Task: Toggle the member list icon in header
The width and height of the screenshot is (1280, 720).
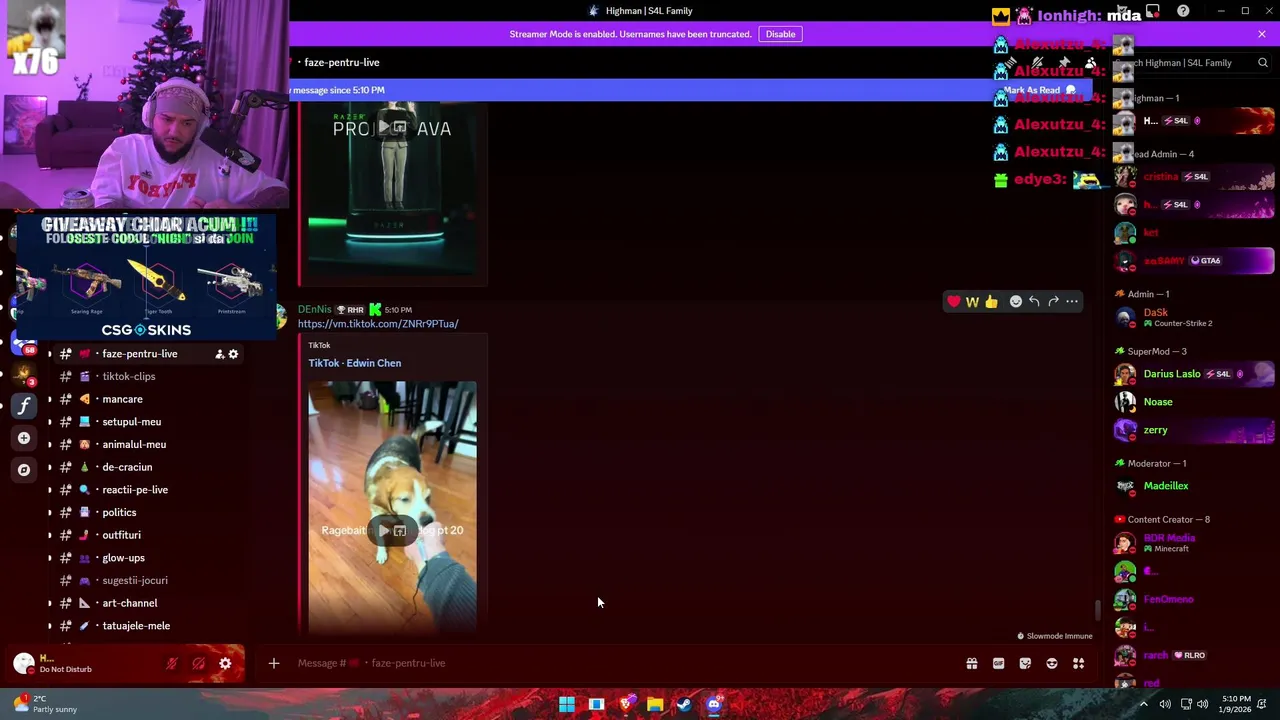Action: 1091,62
